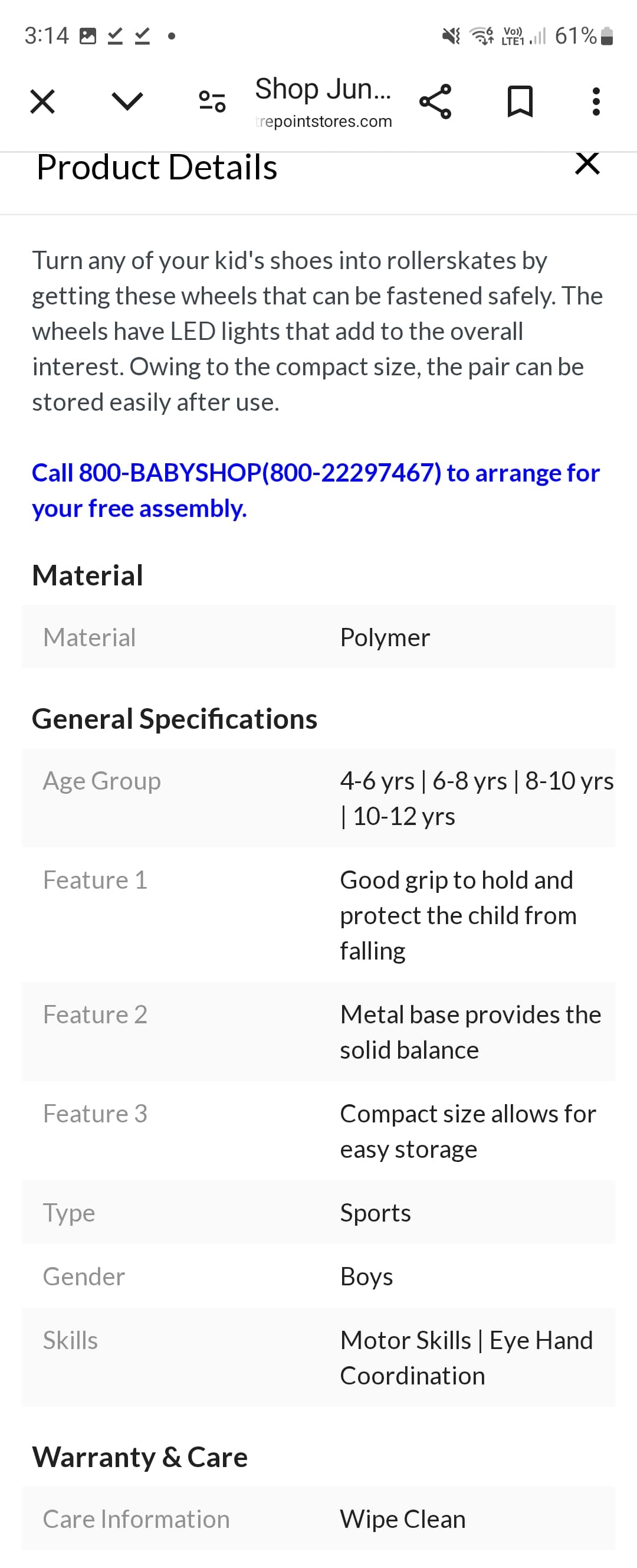Open the three-dot overflow menu
The height and width of the screenshot is (1568, 637).
[x=596, y=102]
